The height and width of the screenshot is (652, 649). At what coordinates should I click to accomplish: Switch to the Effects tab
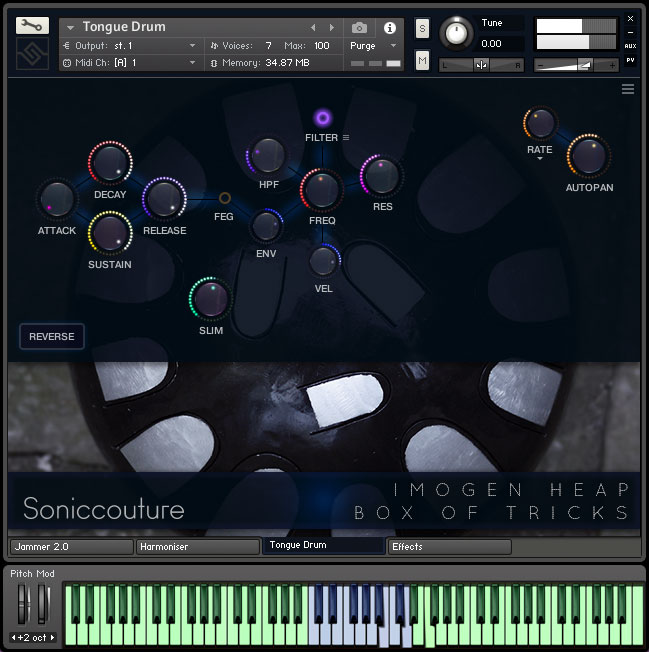(x=449, y=546)
